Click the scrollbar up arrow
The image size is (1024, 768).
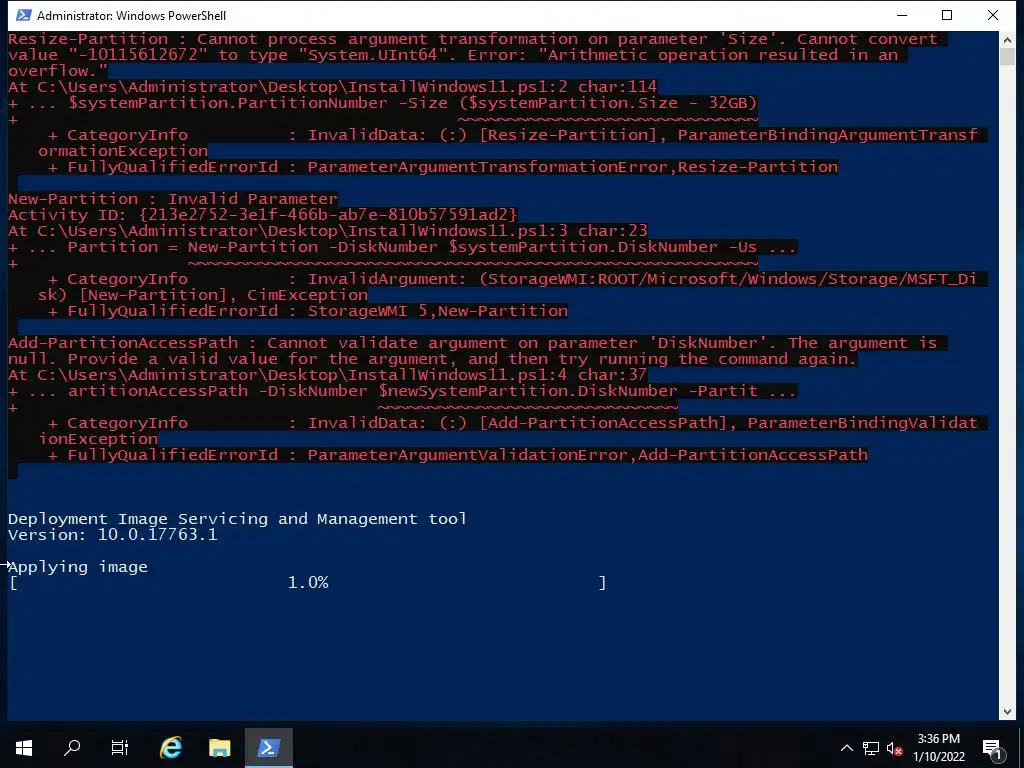(1007, 40)
